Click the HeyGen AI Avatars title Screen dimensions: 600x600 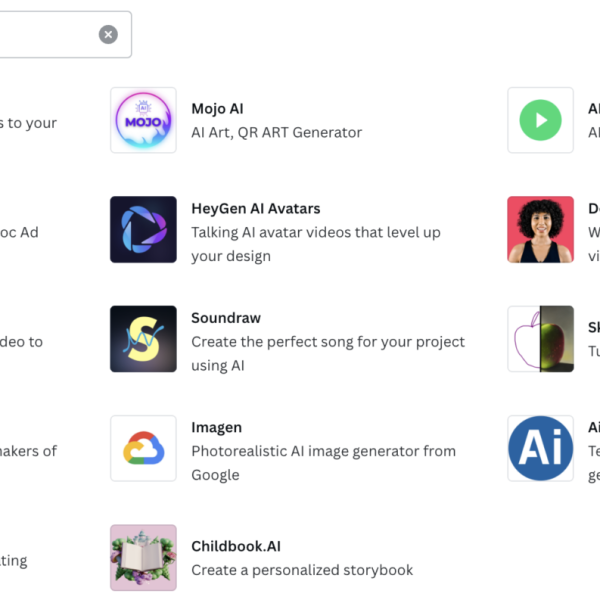(256, 209)
